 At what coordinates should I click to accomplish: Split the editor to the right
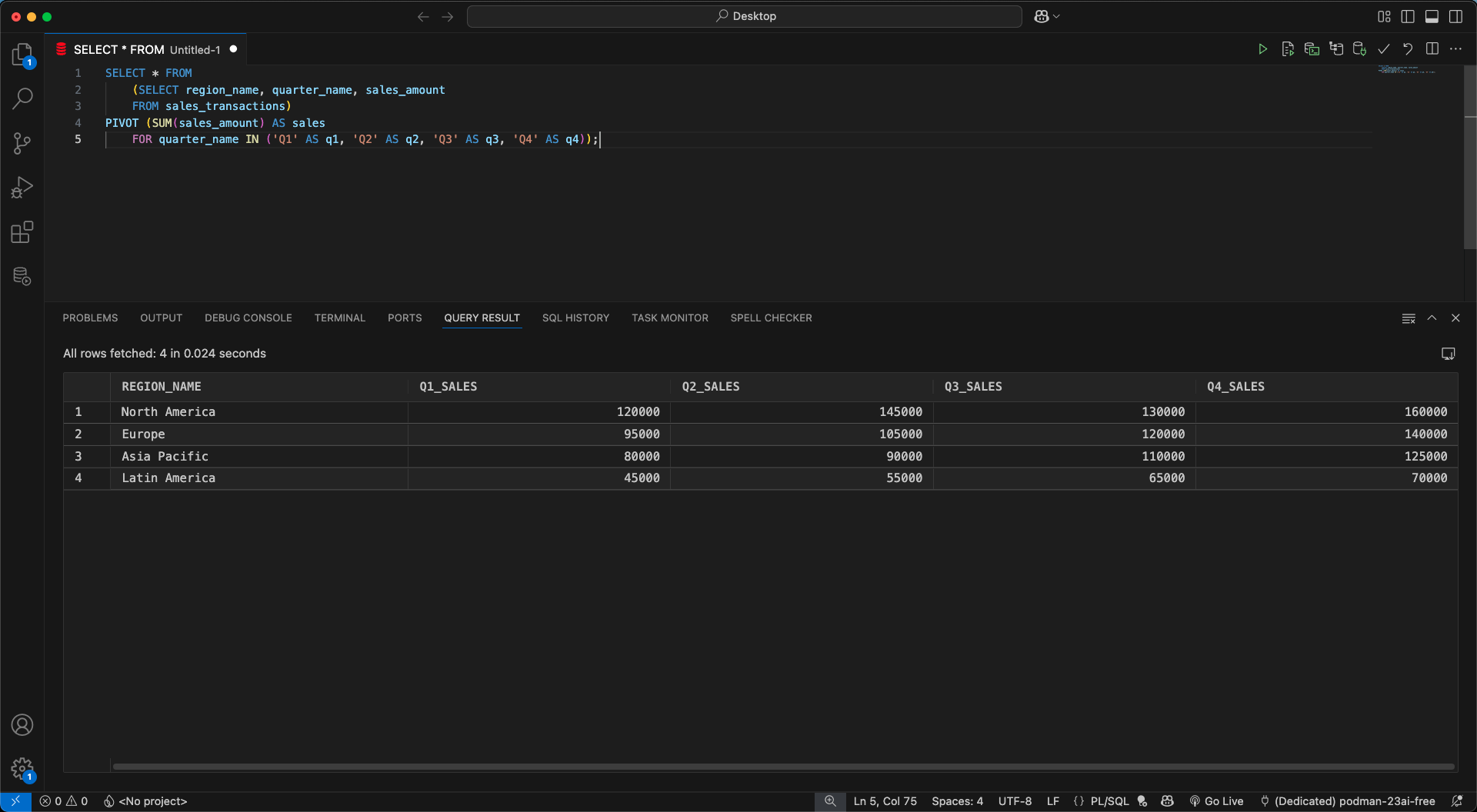point(1432,49)
